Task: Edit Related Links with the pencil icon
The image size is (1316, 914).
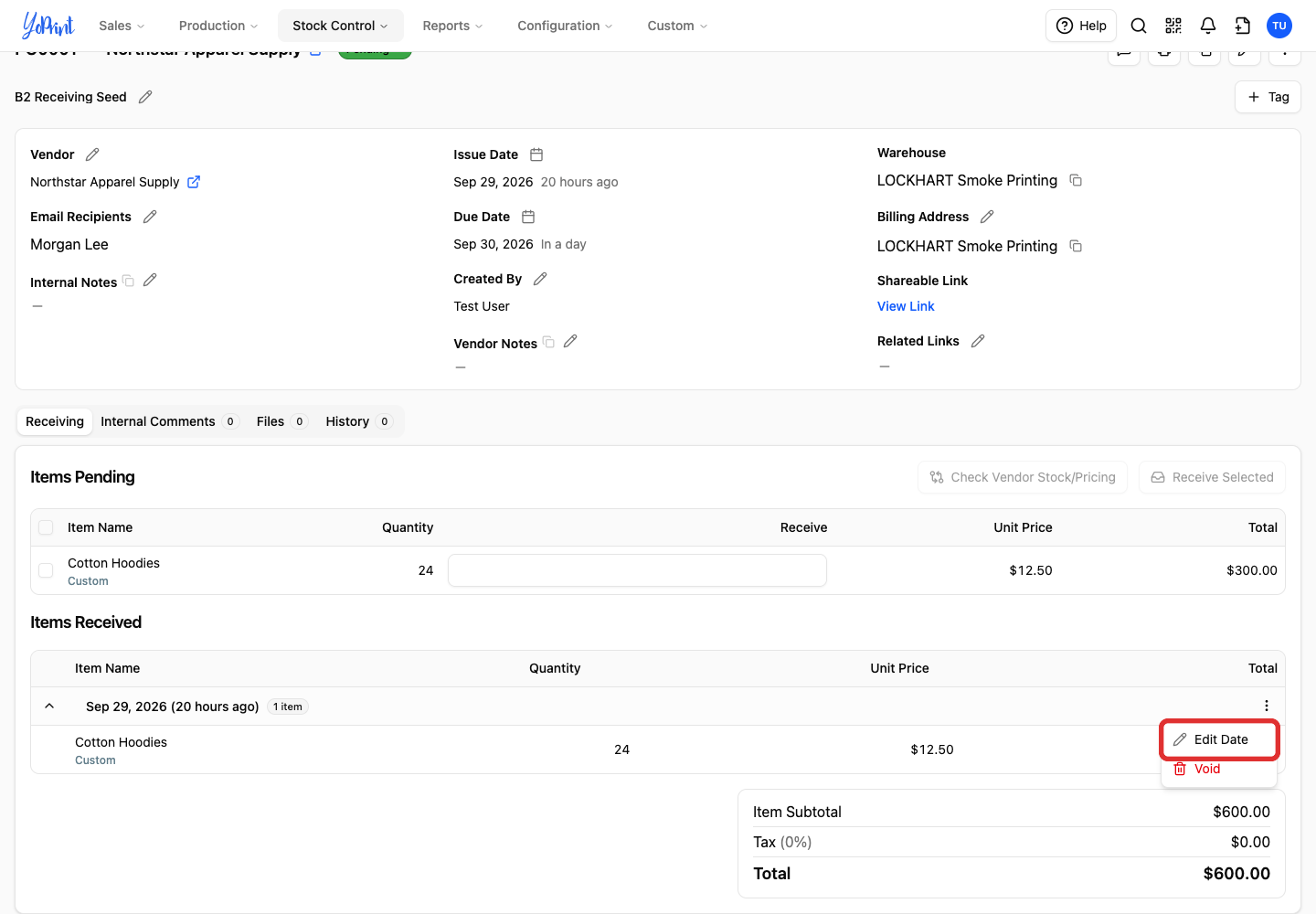Action: click(978, 341)
